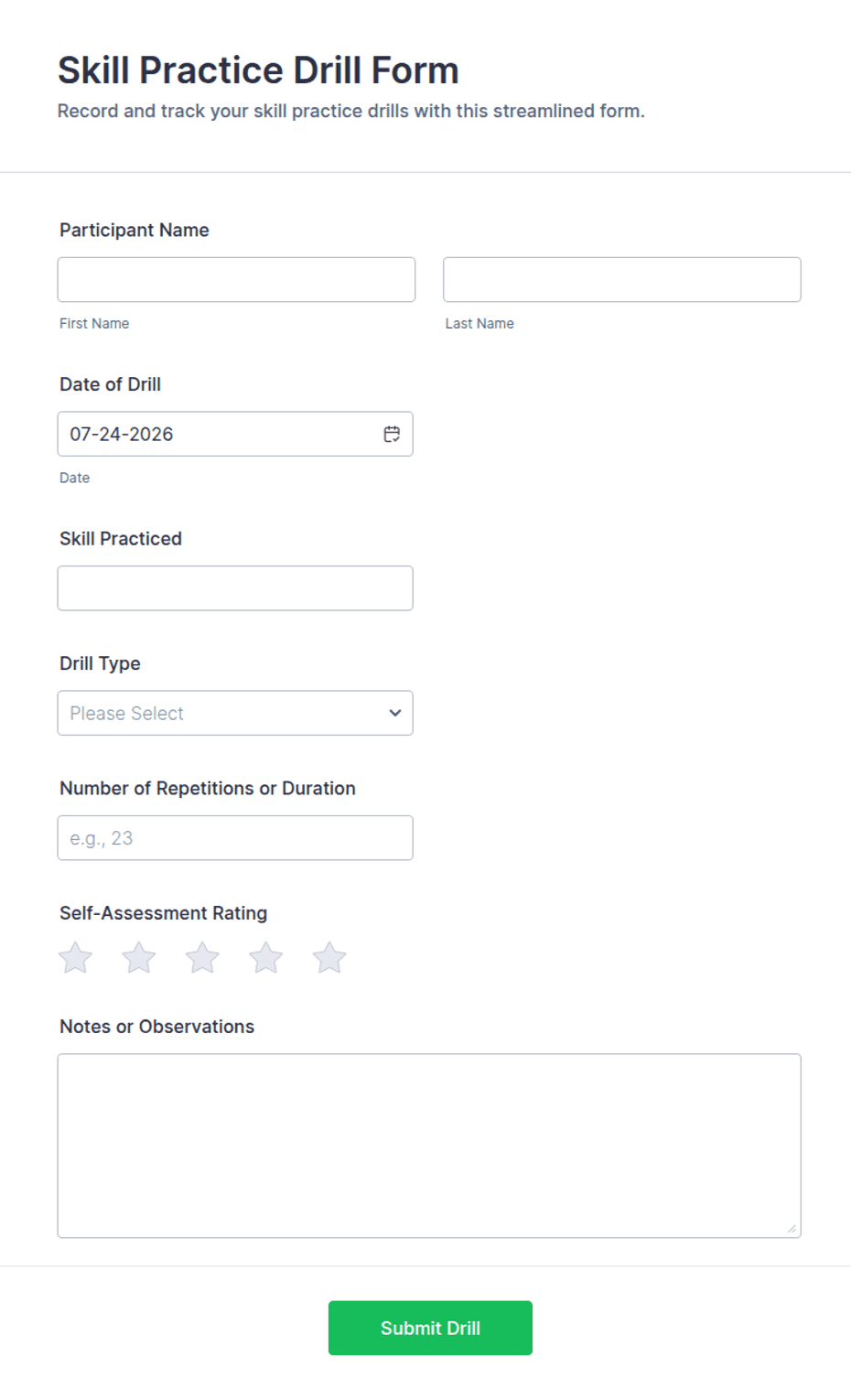
Task: Focus the First Name input field
Action: point(236,279)
